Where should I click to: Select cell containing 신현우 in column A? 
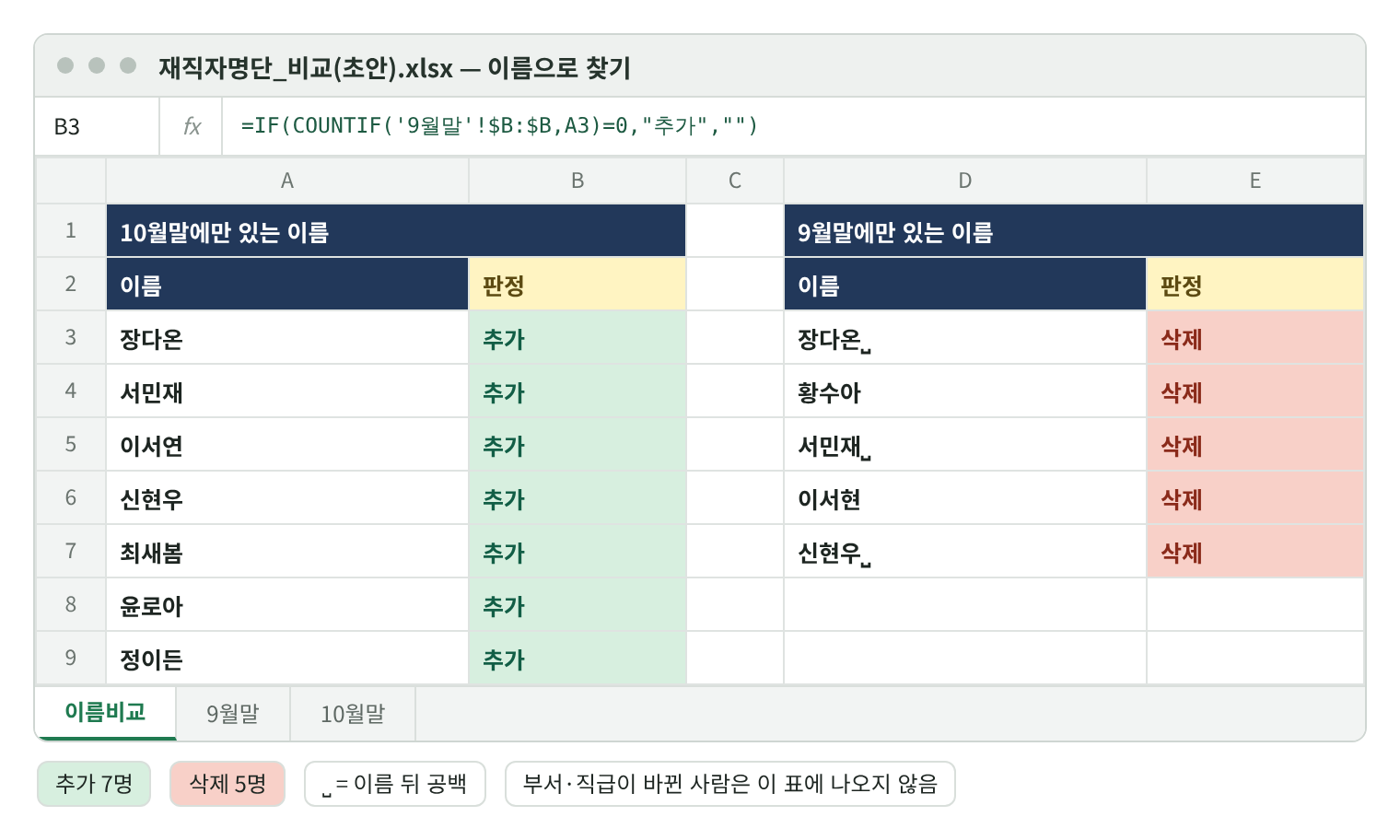(287, 497)
